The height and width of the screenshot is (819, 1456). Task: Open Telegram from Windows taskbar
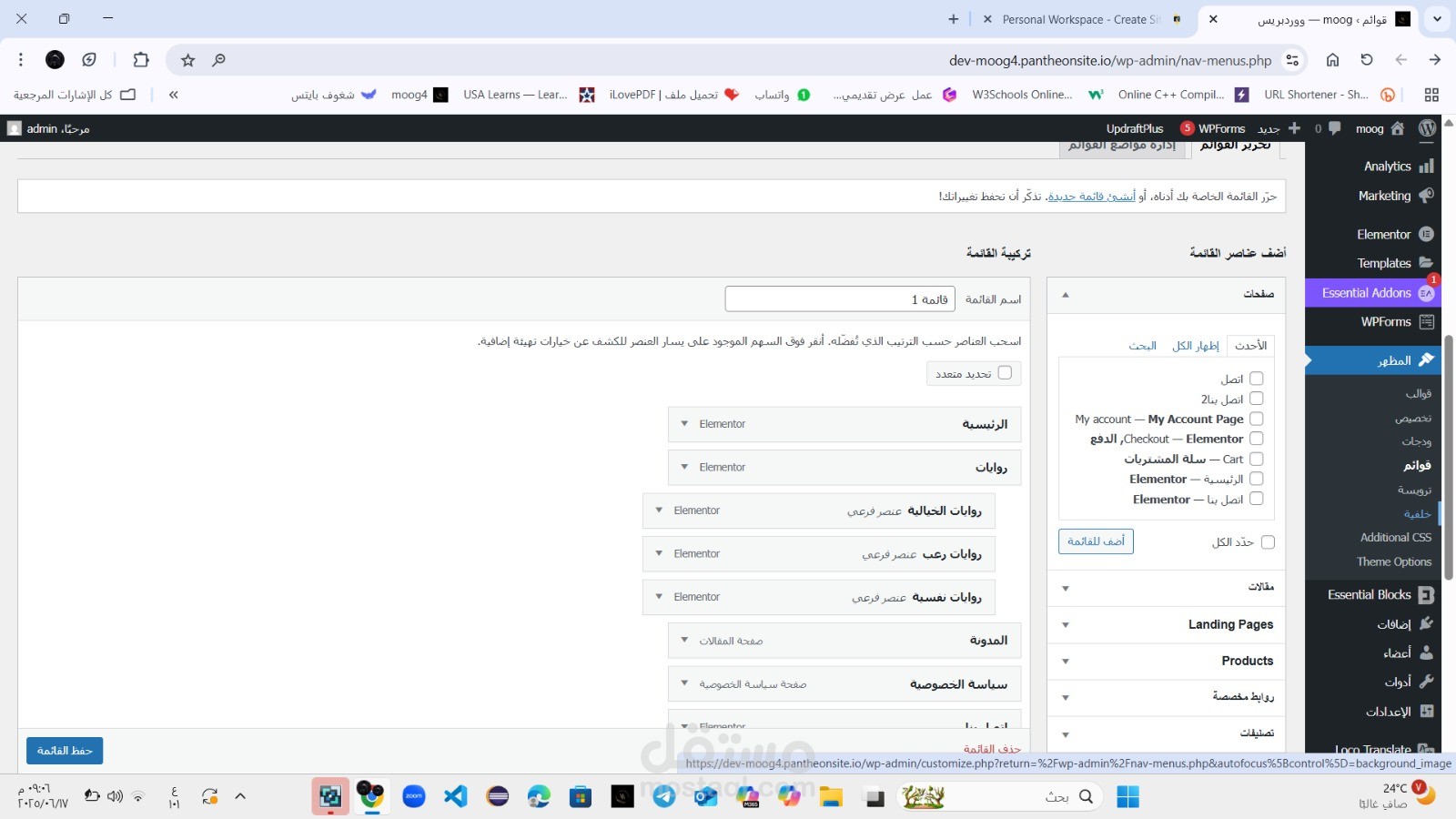click(x=664, y=796)
